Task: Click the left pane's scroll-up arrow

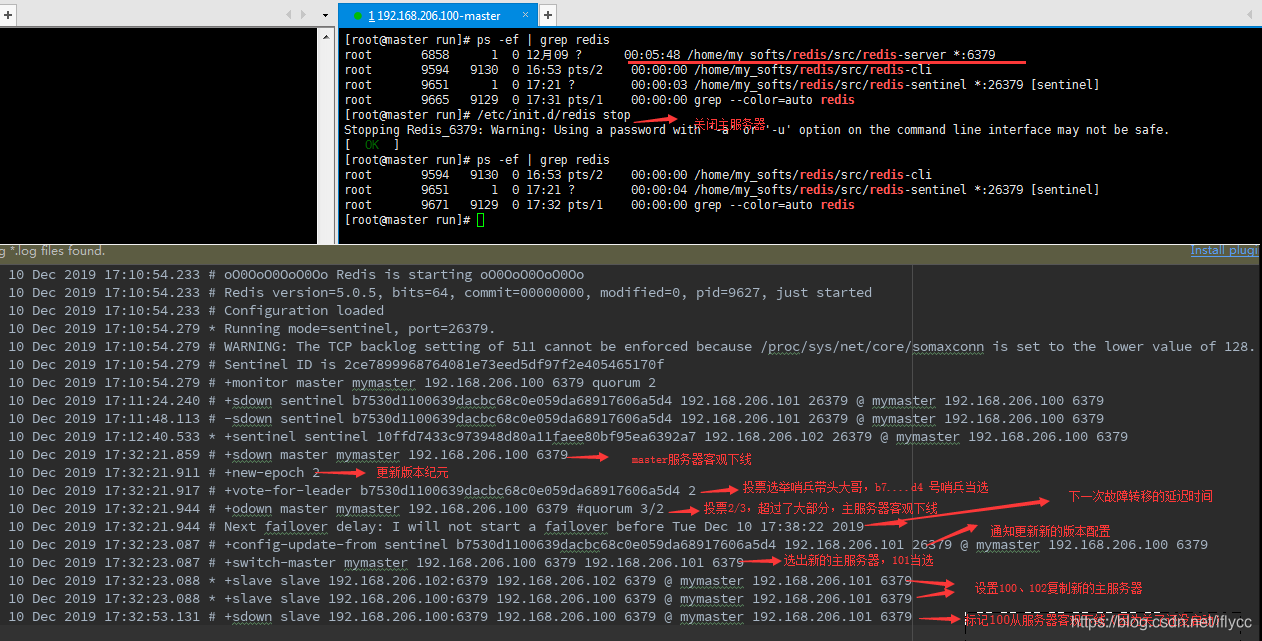Action: pos(326,35)
